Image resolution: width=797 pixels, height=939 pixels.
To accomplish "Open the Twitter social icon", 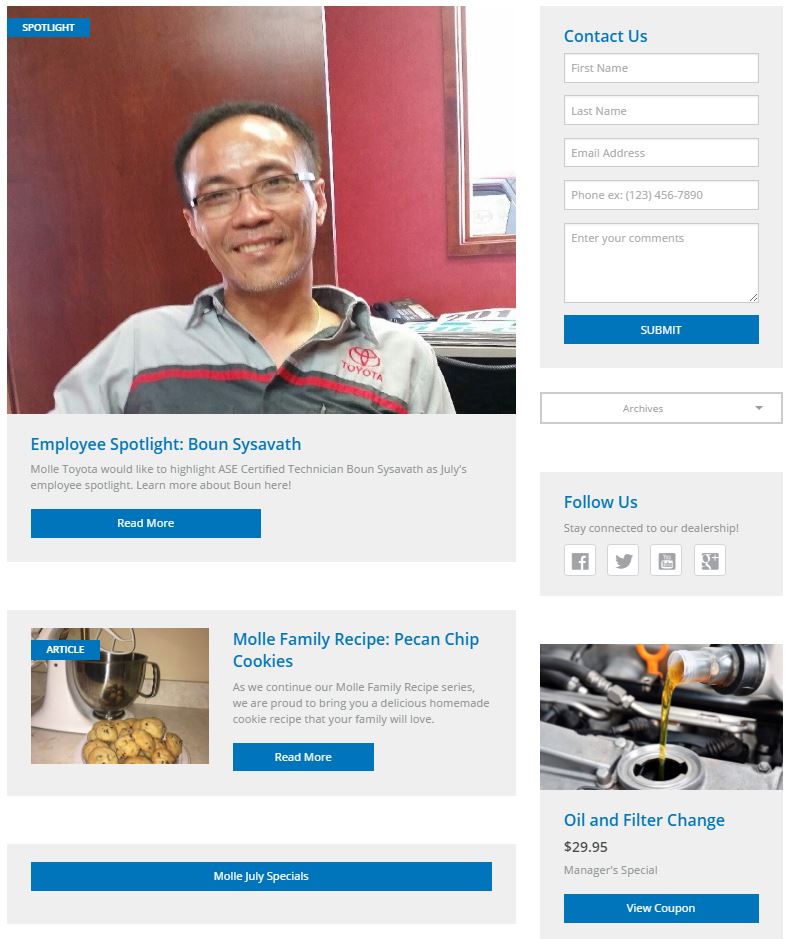I will pyautogui.click(x=623, y=560).
